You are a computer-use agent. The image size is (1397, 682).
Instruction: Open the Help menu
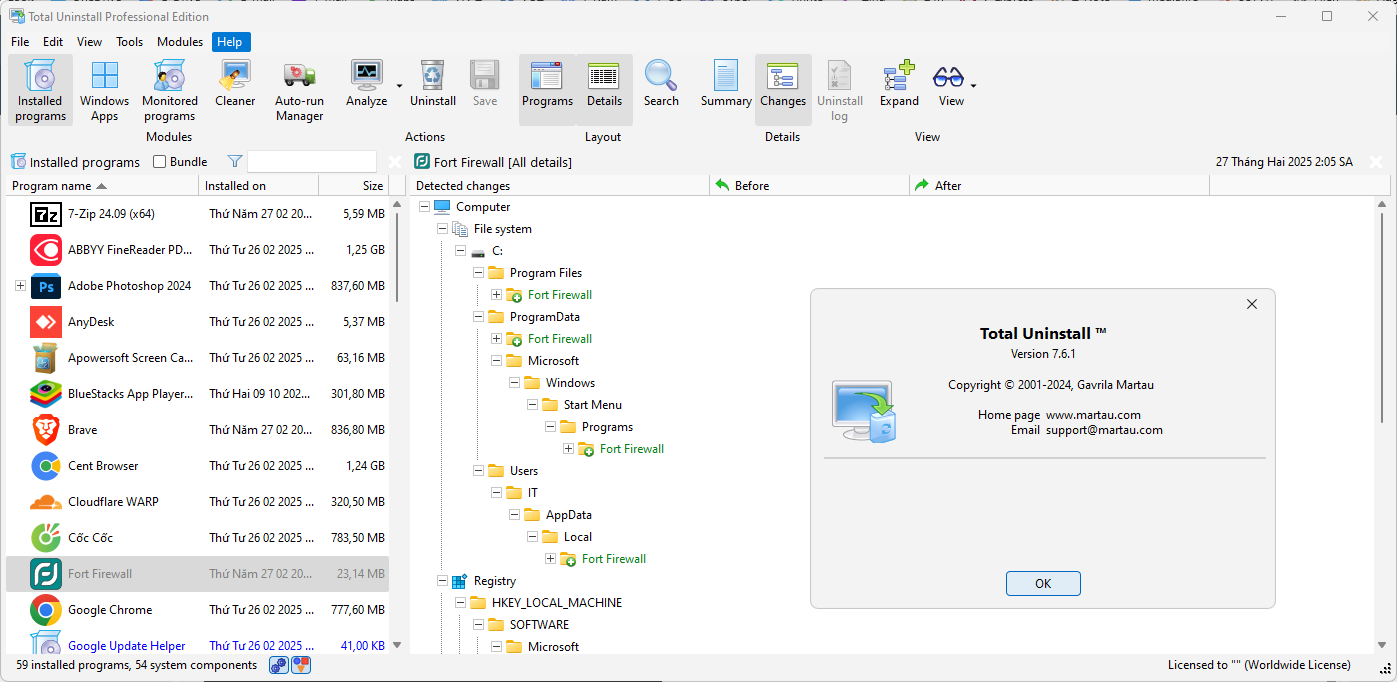(x=230, y=42)
